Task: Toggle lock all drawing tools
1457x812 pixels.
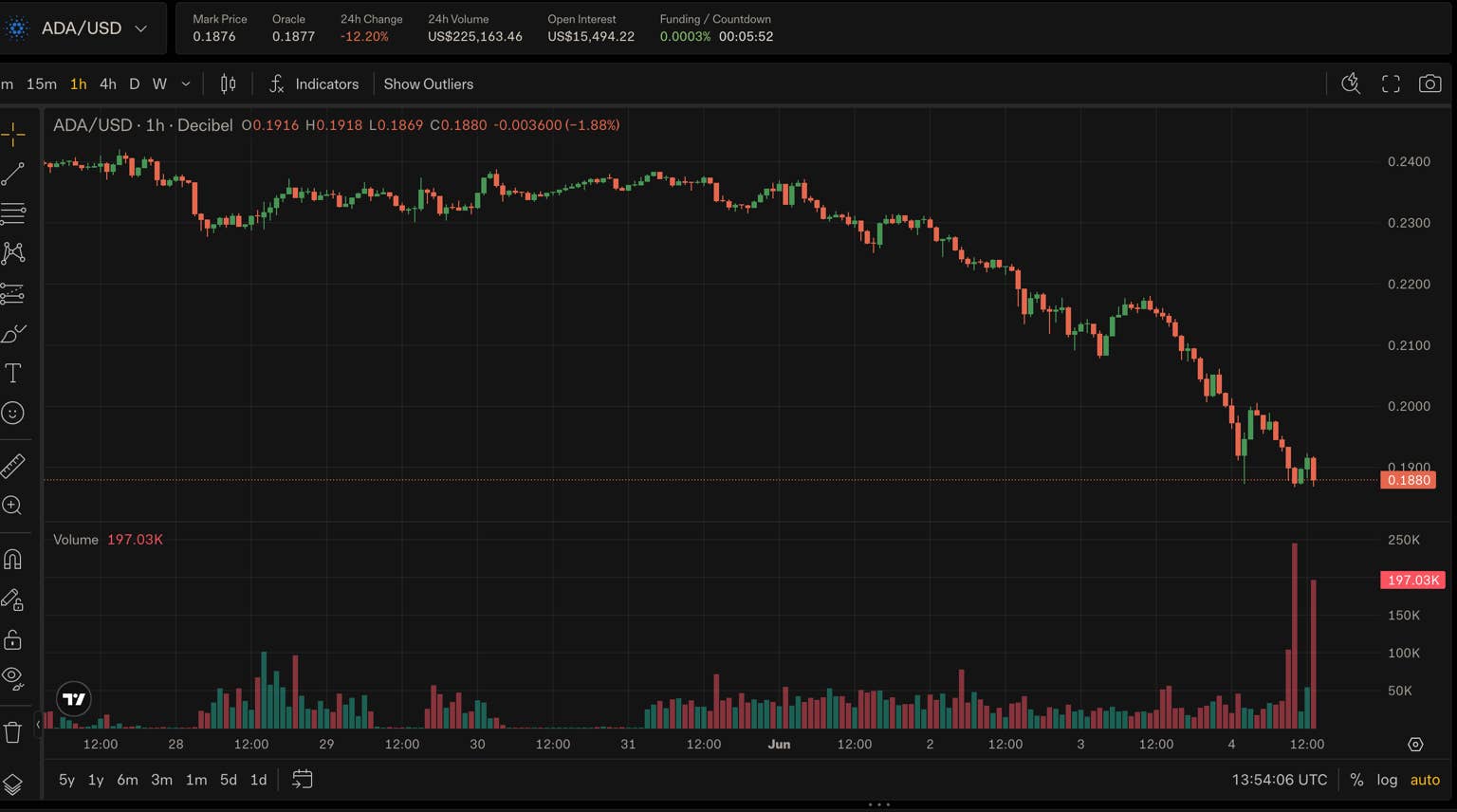Action: 13,639
